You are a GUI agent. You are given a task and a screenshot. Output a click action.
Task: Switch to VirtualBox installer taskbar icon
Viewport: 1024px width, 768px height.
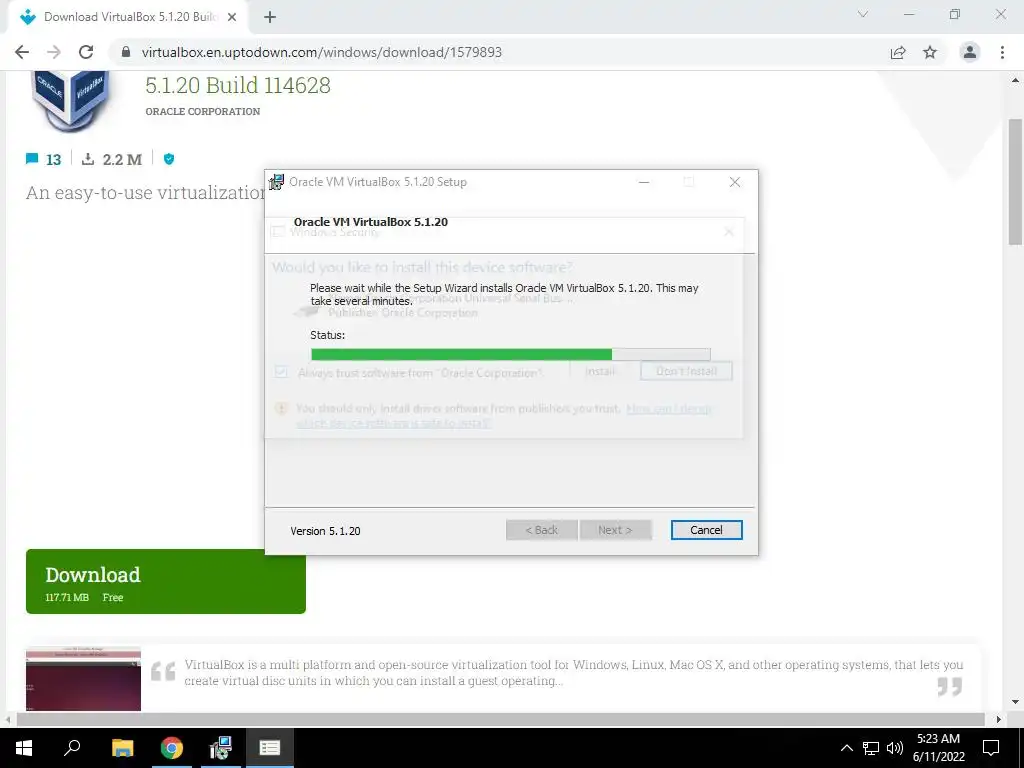point(221,748)
